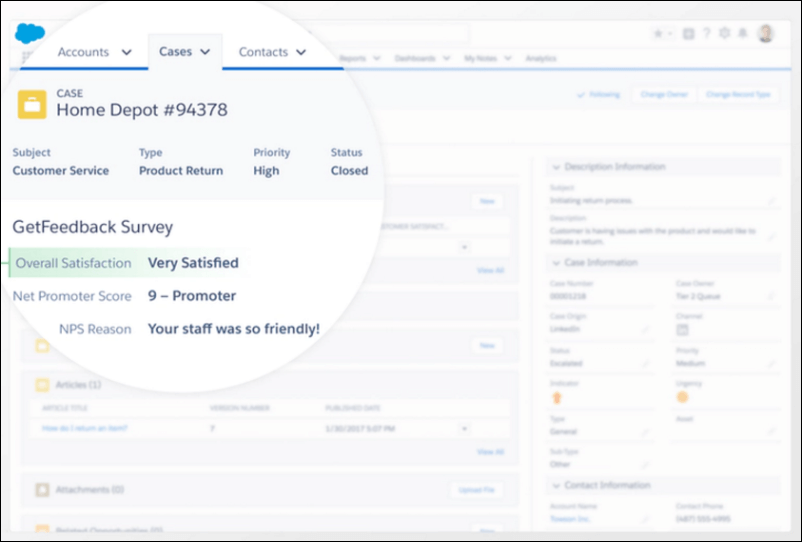The width and height of the screenshot is (802, 542).
Task: Click the GetFeedback Survey heading
Action: click(x=93, y=227)
